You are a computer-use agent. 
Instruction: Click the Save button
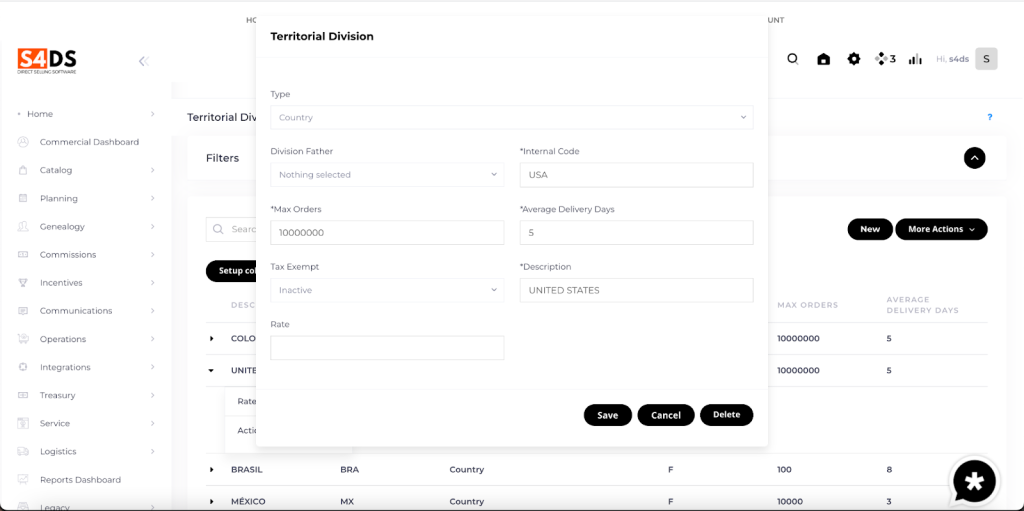pyautogui.click(x=608, y=415)
